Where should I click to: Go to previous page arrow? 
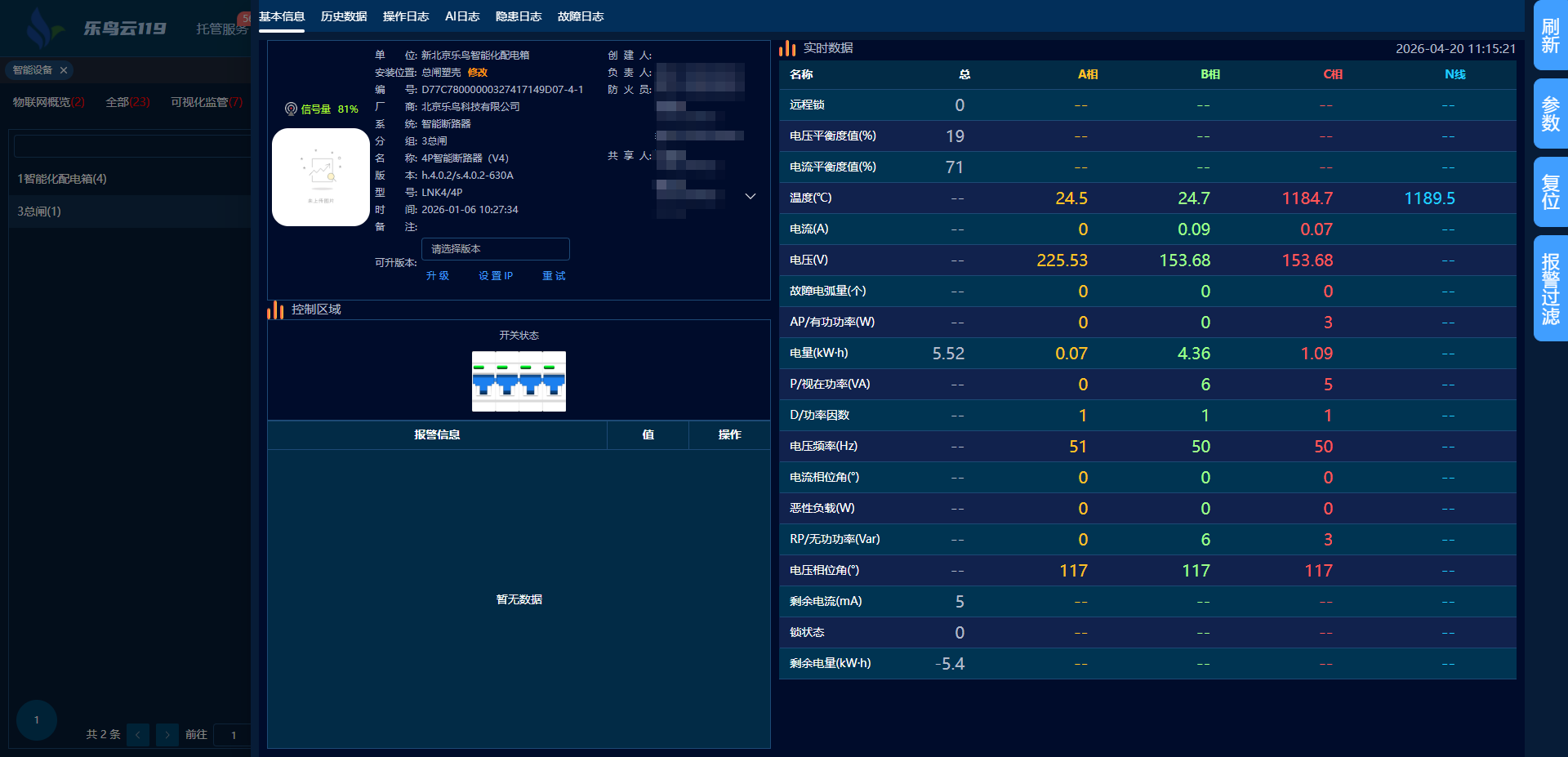[138, 734]
